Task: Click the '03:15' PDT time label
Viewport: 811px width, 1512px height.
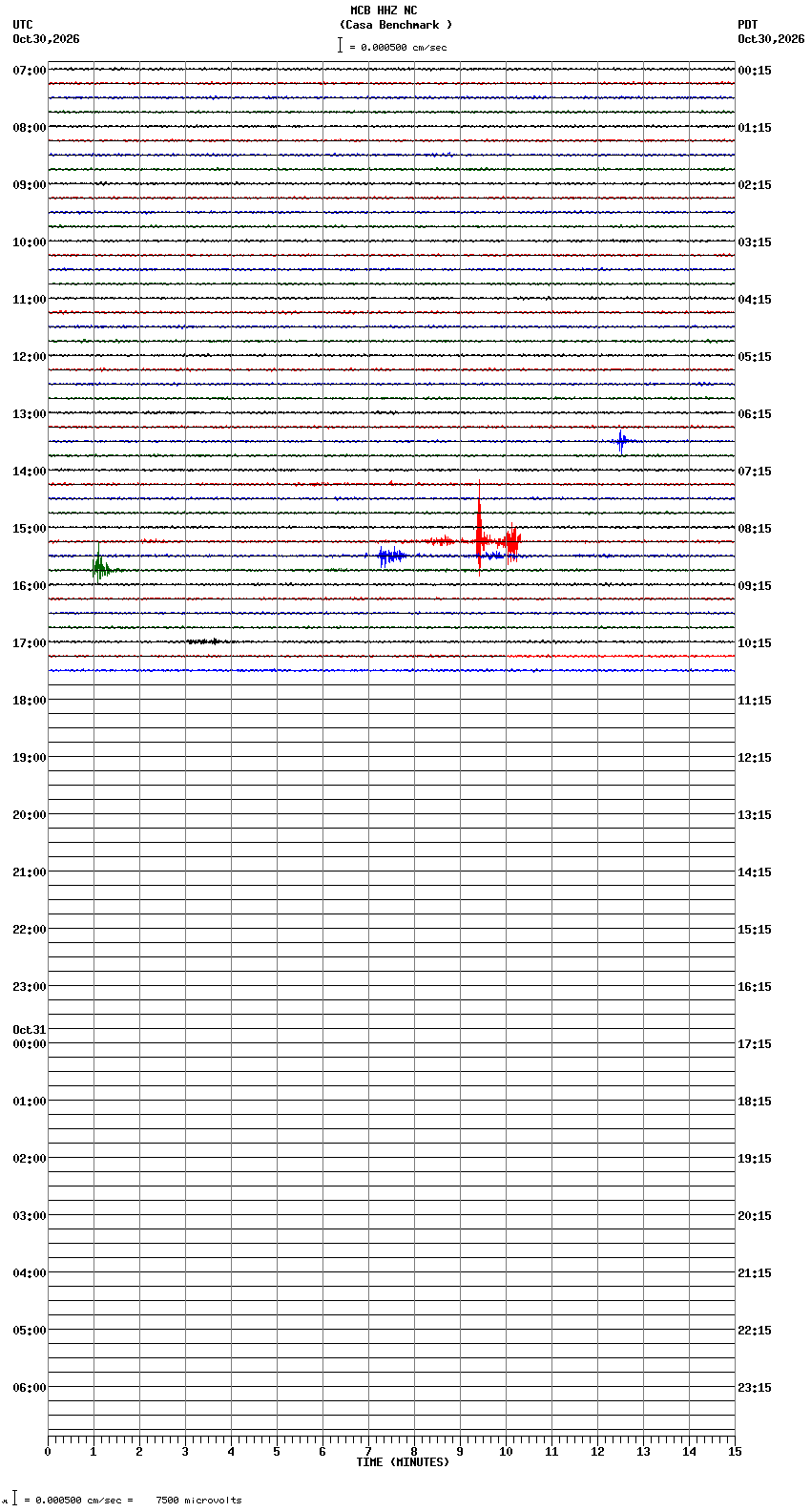Action: click(755, 242)
